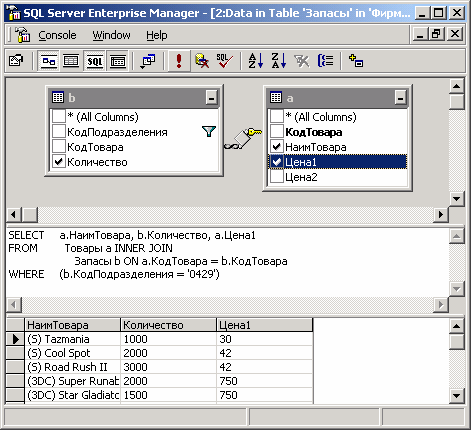Click the Add Table toolbar icon
471x430 pixels.
click(x=356, y=61)
